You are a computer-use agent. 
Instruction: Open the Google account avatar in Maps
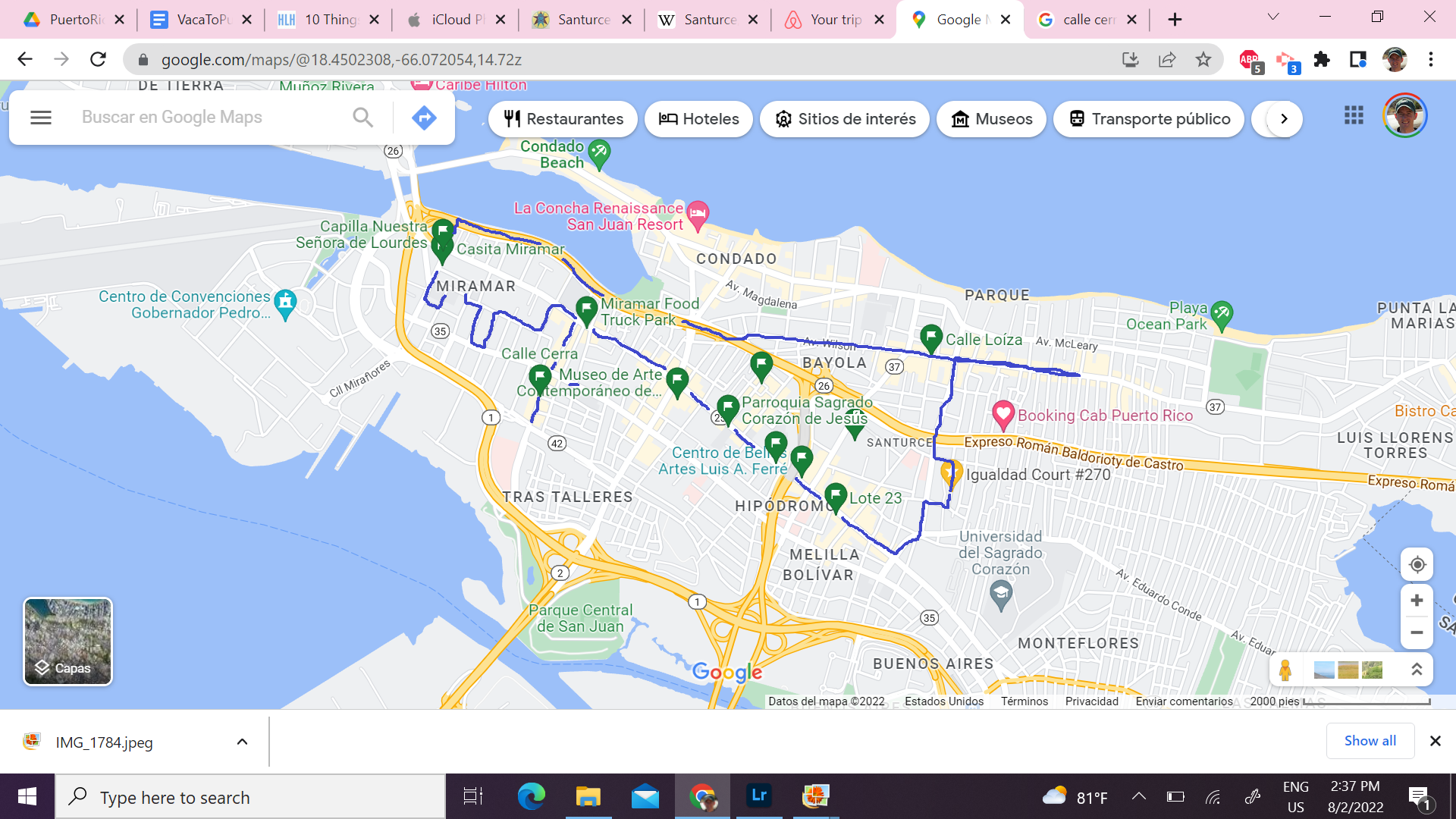1404,115
